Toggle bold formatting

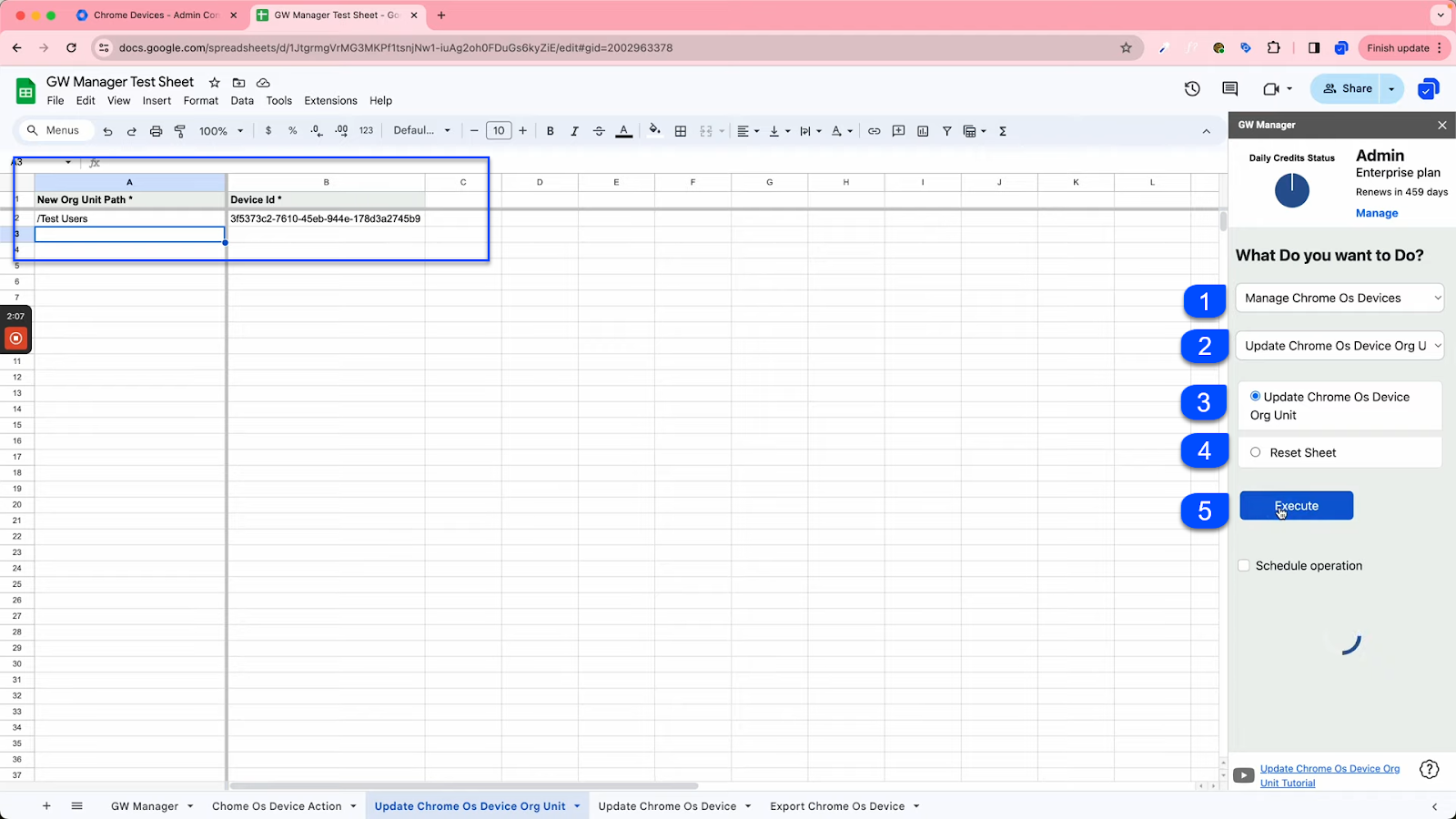pyautogui.click(x=550, y=131)
